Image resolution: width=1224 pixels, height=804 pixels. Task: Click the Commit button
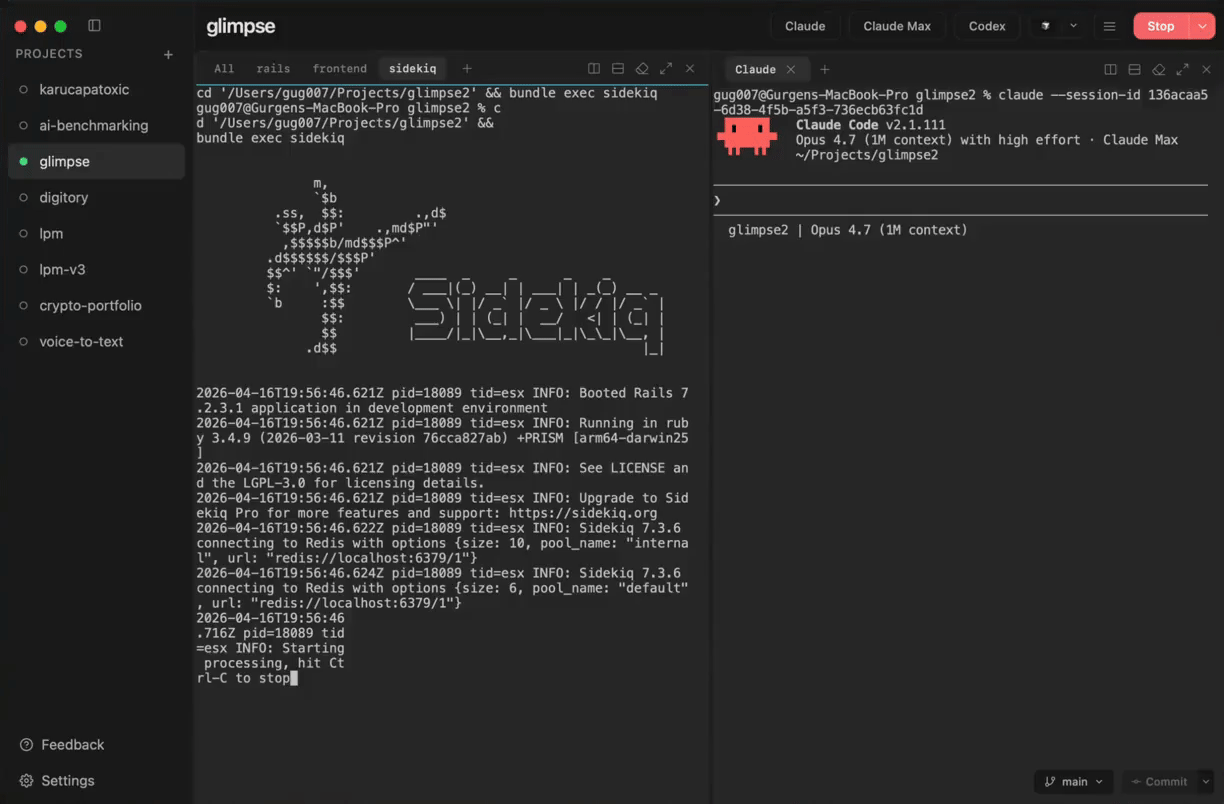pyautogui.click(x=1159, y=782)
